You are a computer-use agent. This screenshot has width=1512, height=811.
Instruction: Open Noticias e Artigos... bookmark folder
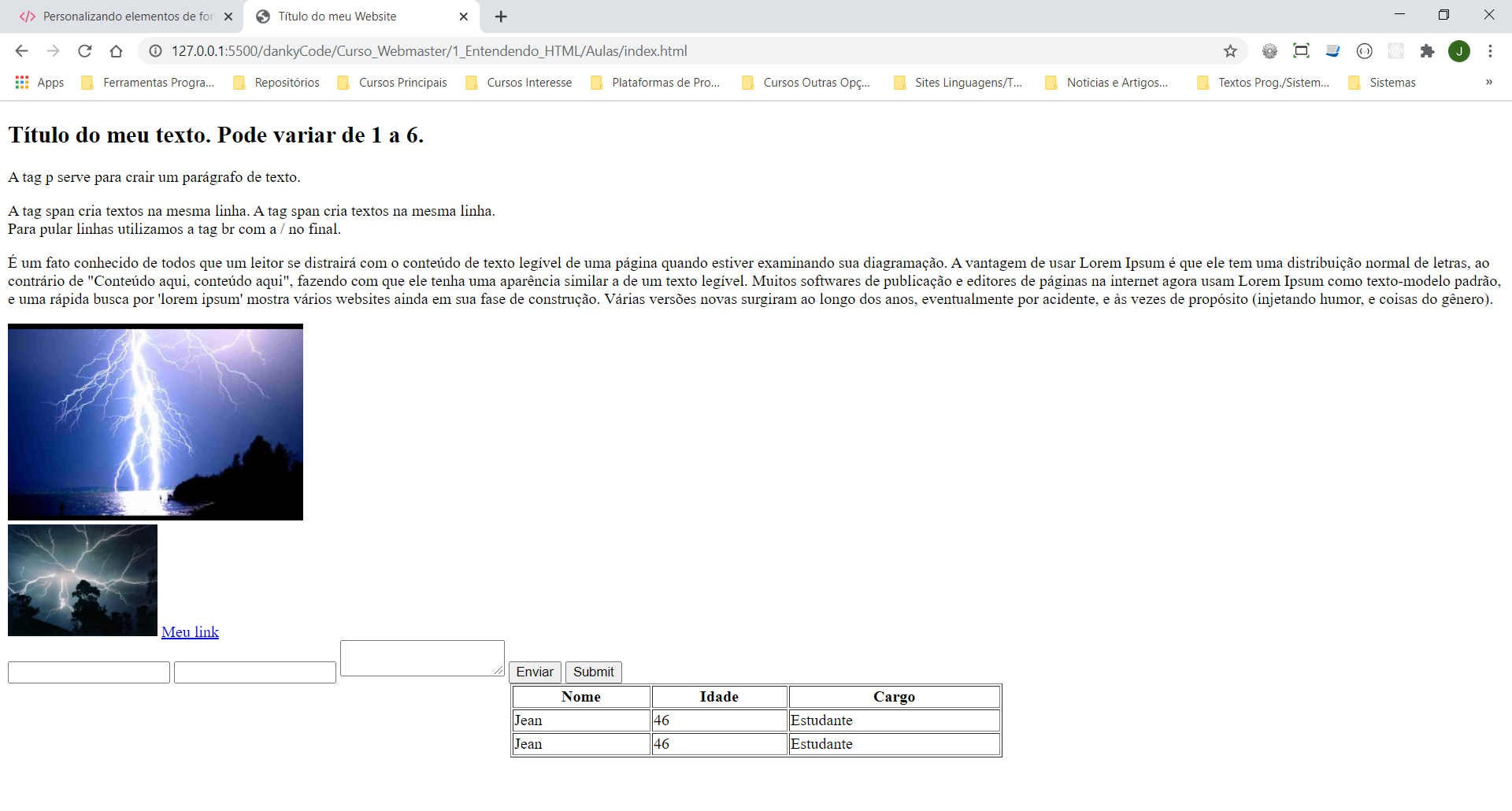pyautogui.click(x=1107, y=83)
